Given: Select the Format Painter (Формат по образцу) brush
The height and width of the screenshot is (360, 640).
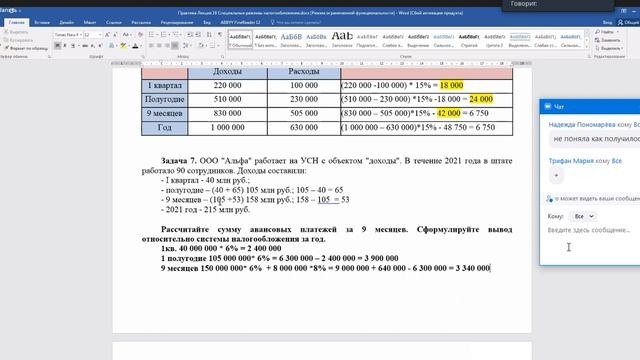Looking at the screenshot, I should coord(6,48).
